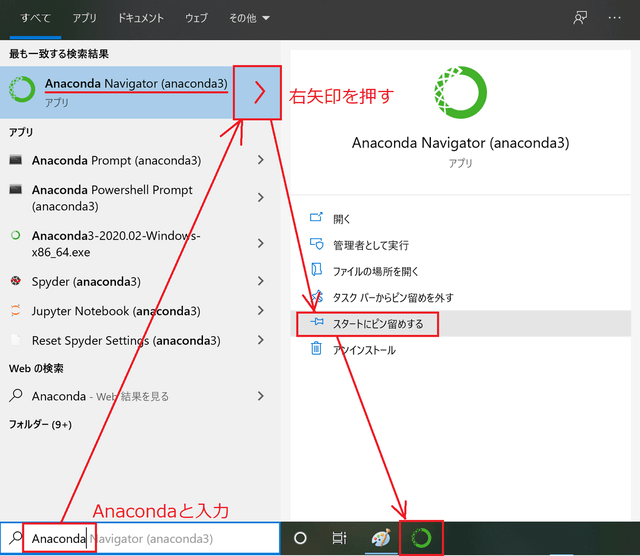Expand arrow next to Anaconda Powershell Prompt

click(x=261, y=198)
